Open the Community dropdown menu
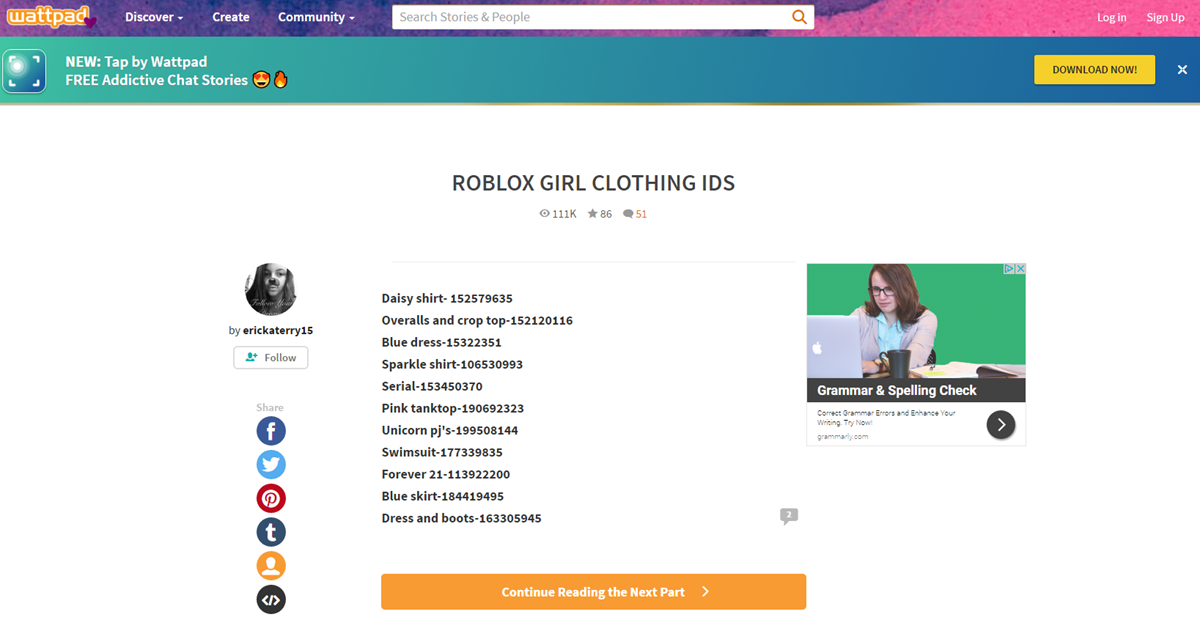The image size is (1200, 617). click(316, 17)
